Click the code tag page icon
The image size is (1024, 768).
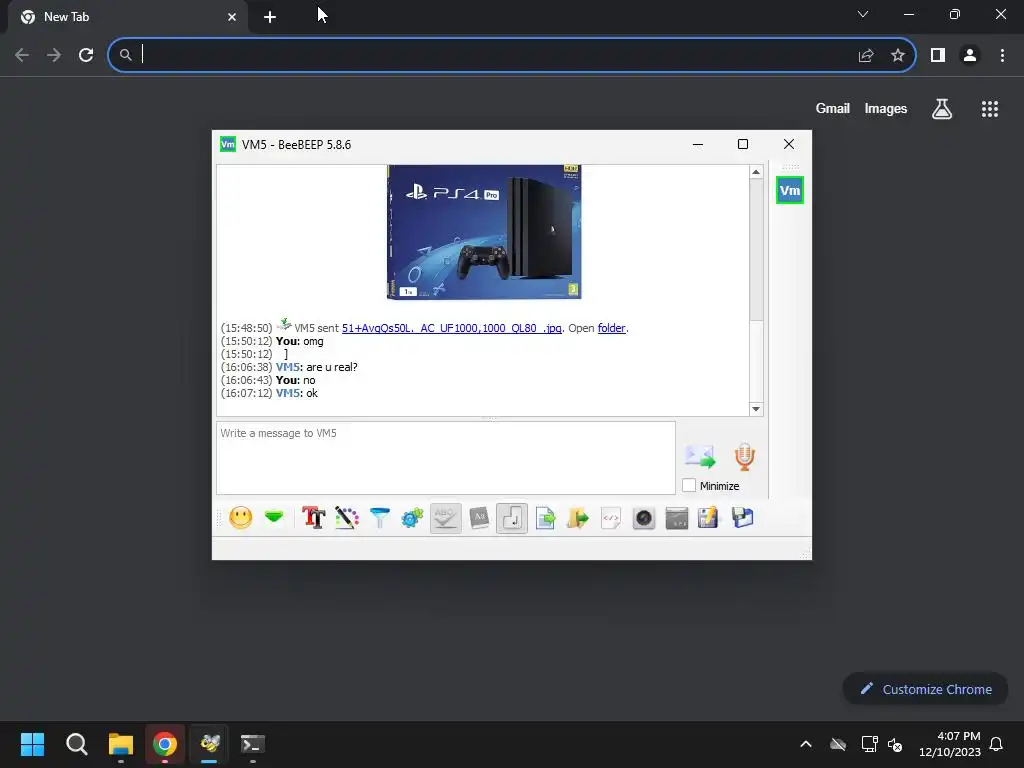[611, 518]
